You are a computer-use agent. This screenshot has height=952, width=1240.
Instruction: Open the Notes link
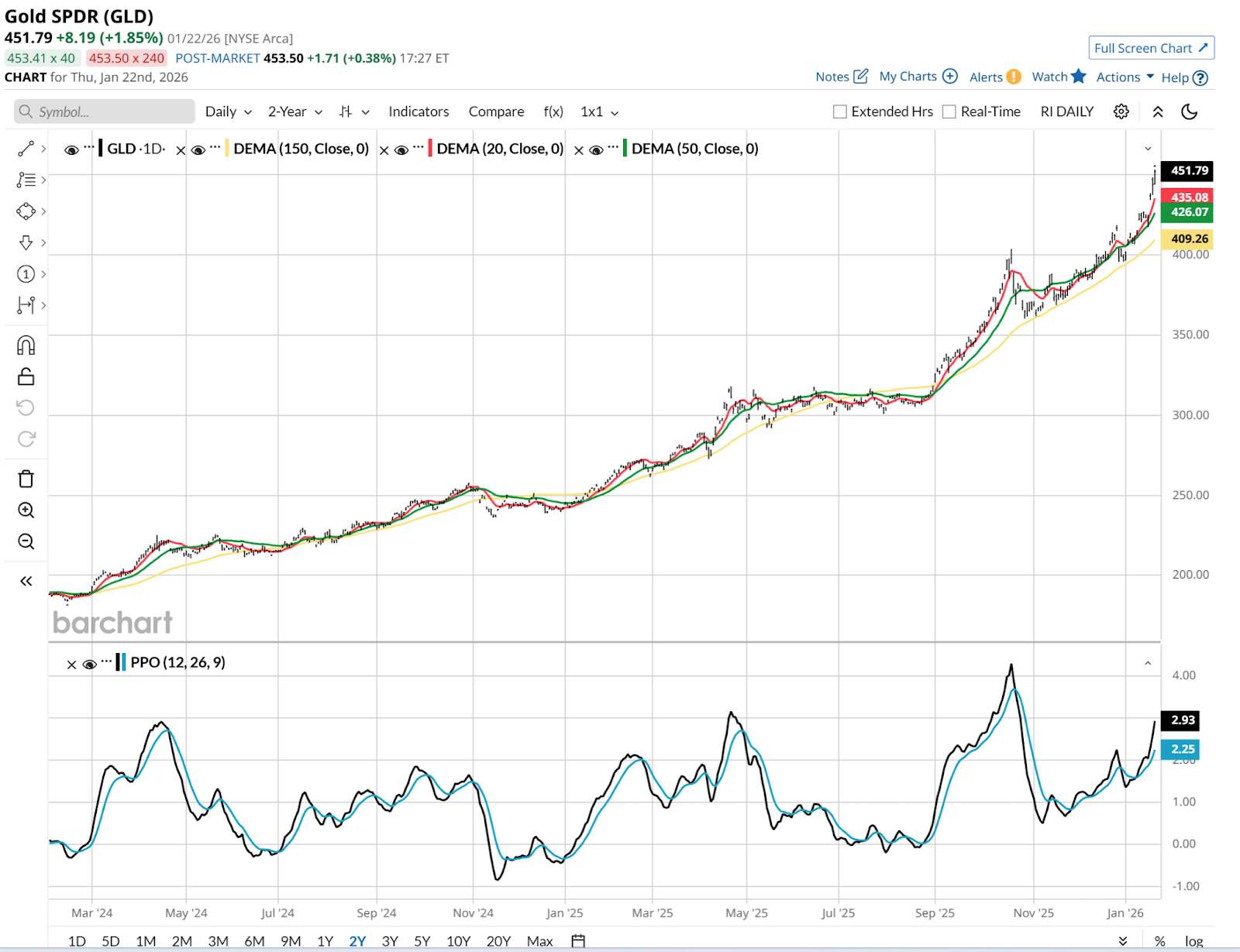tap(841, 77)
